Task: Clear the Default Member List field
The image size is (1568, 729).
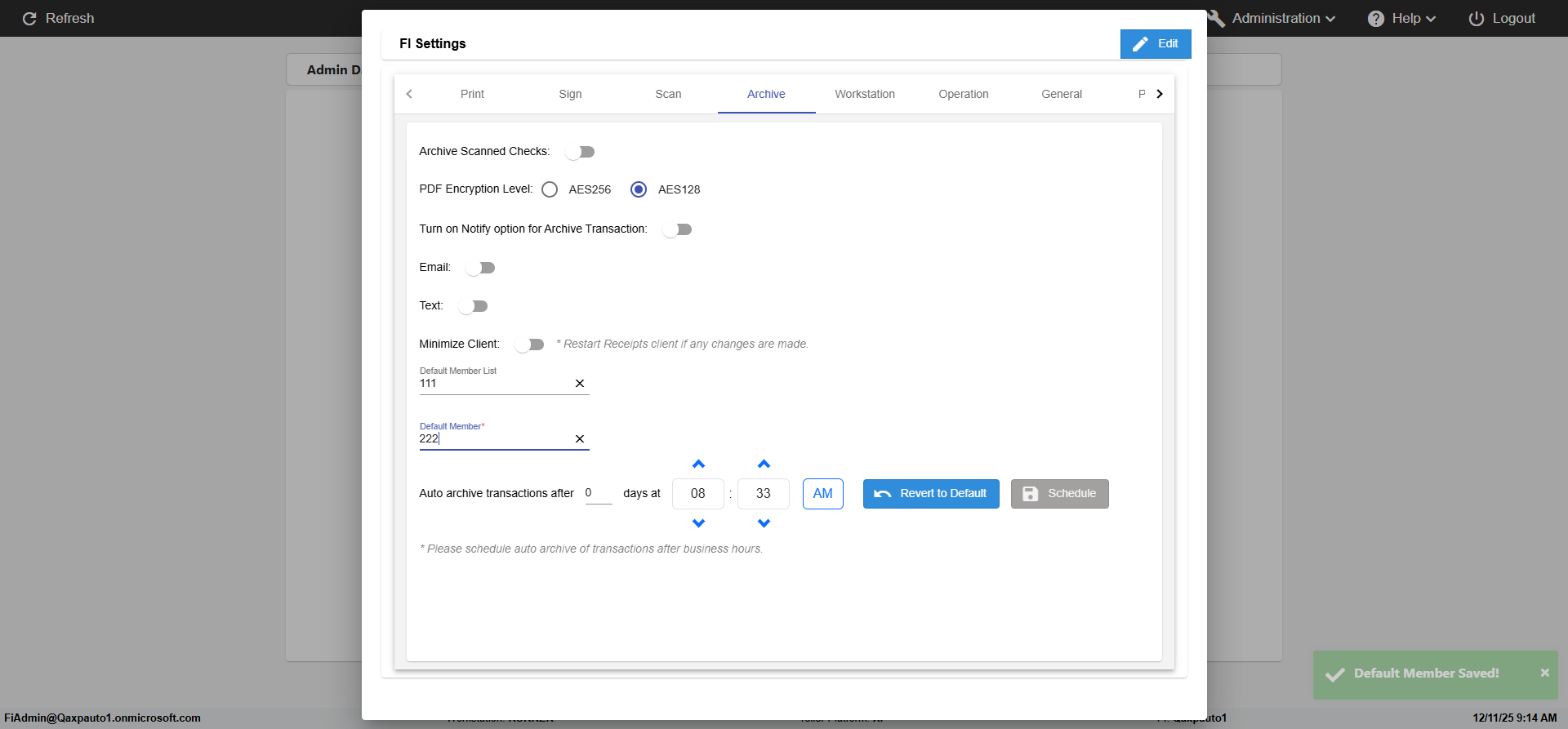Action: click(x=580, y=384)
